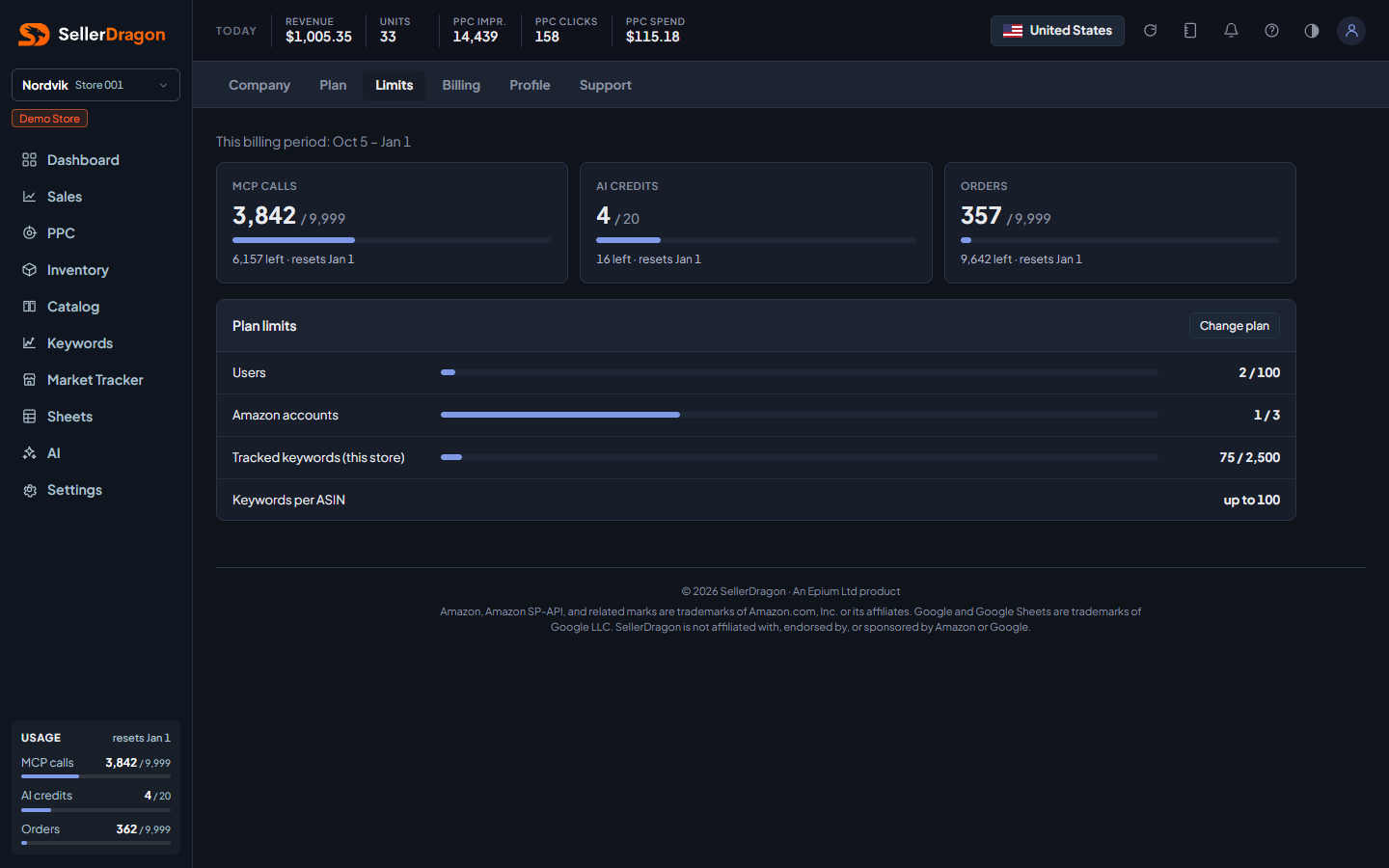The image size is (1389, 868).
Task: Click the sidebar Usage MCP calls entry
Action: coord(95,767)
